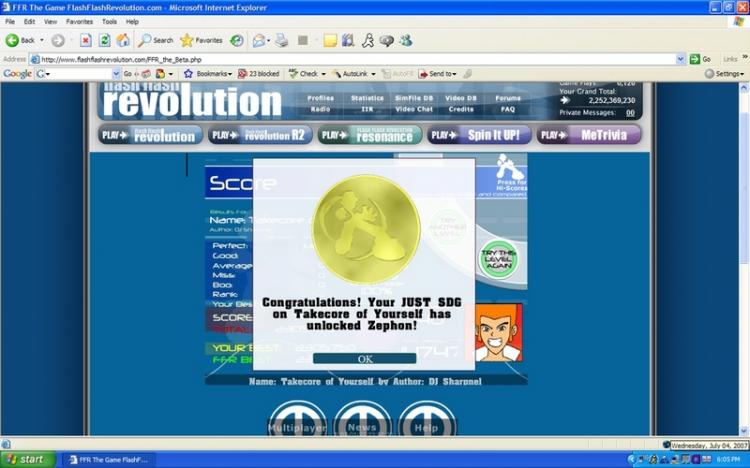Click the highlighter pen toolbar icon
750x468 pixels.
pos(467,74)
